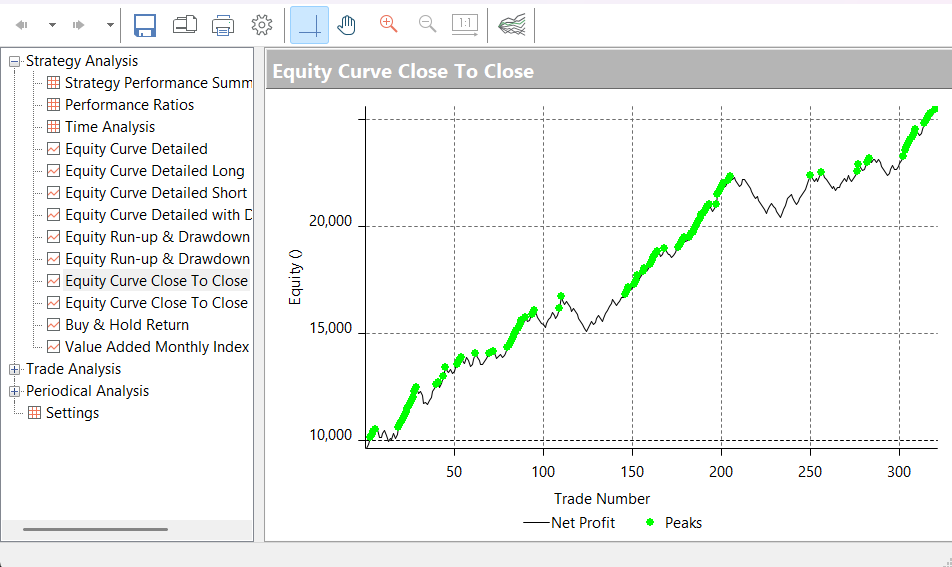
Task: Open Strategy Performance Summary report
Action: coord(158,83)
